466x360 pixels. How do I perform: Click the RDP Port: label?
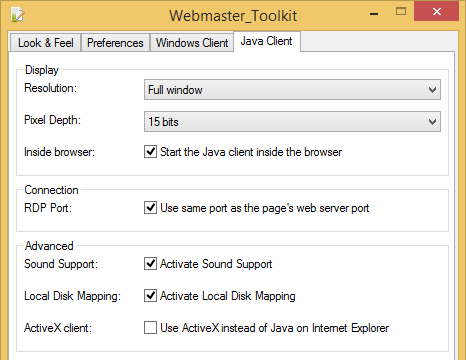click(x=48, y=208)
